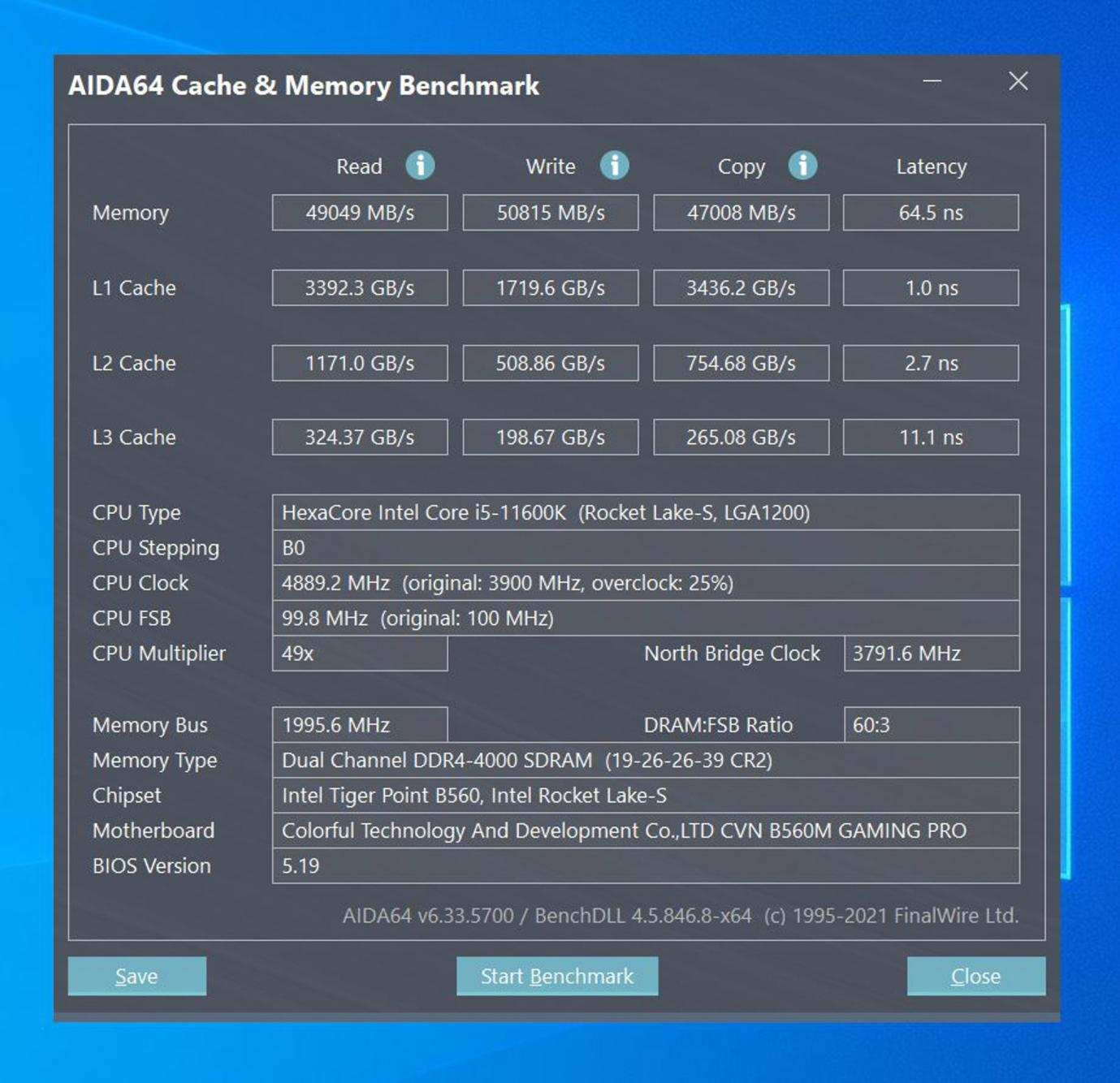Click the Memory Type label
This screenshot has height=1083, width=1120.
coord(155,762)
